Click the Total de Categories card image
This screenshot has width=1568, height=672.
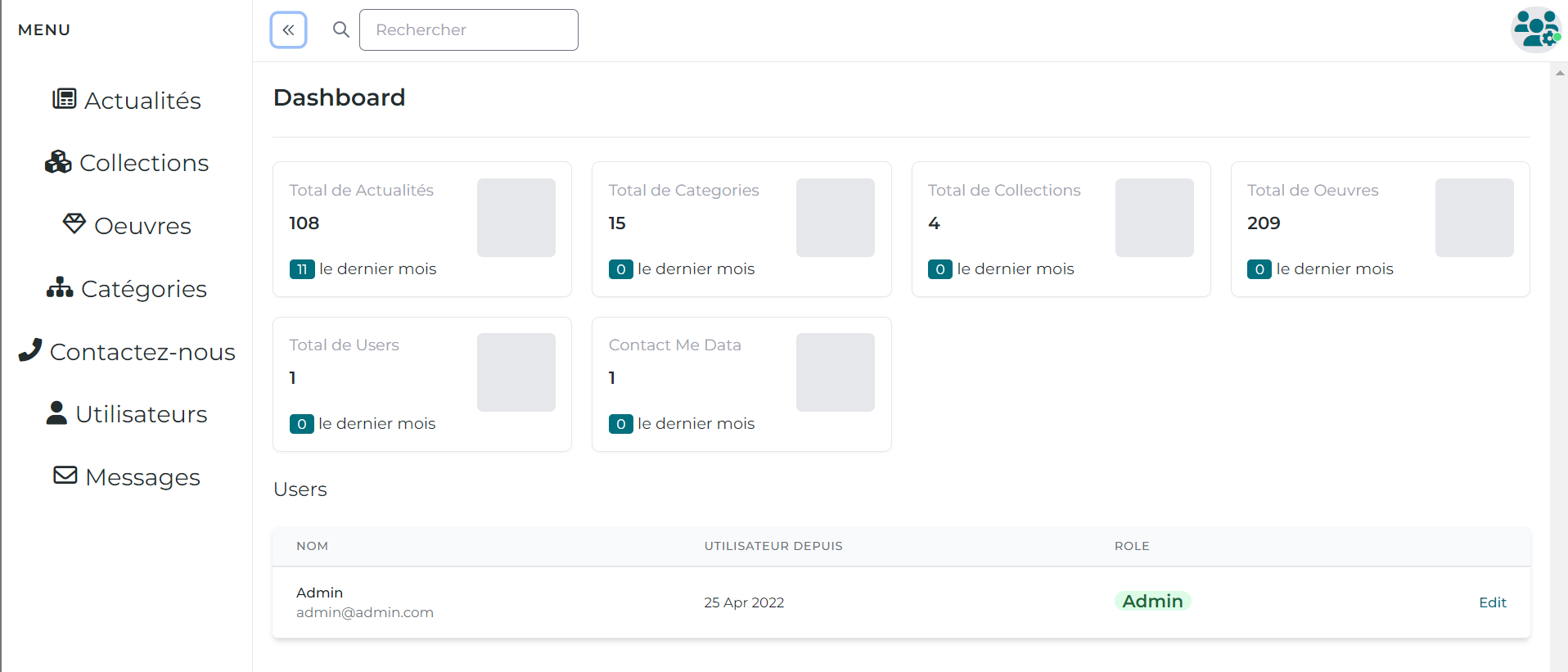[836, 218]
